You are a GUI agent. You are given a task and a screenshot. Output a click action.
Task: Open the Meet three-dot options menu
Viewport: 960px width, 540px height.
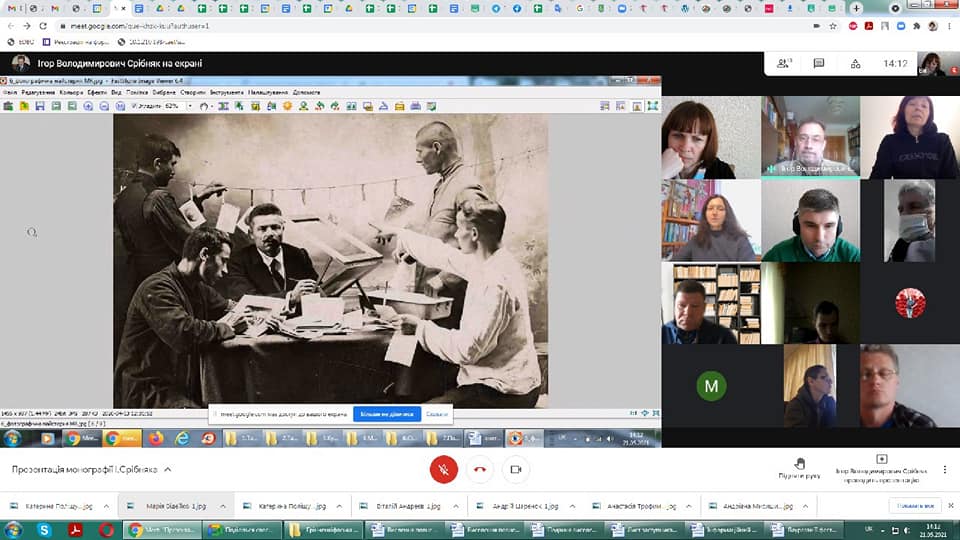(x=945, y=469)
